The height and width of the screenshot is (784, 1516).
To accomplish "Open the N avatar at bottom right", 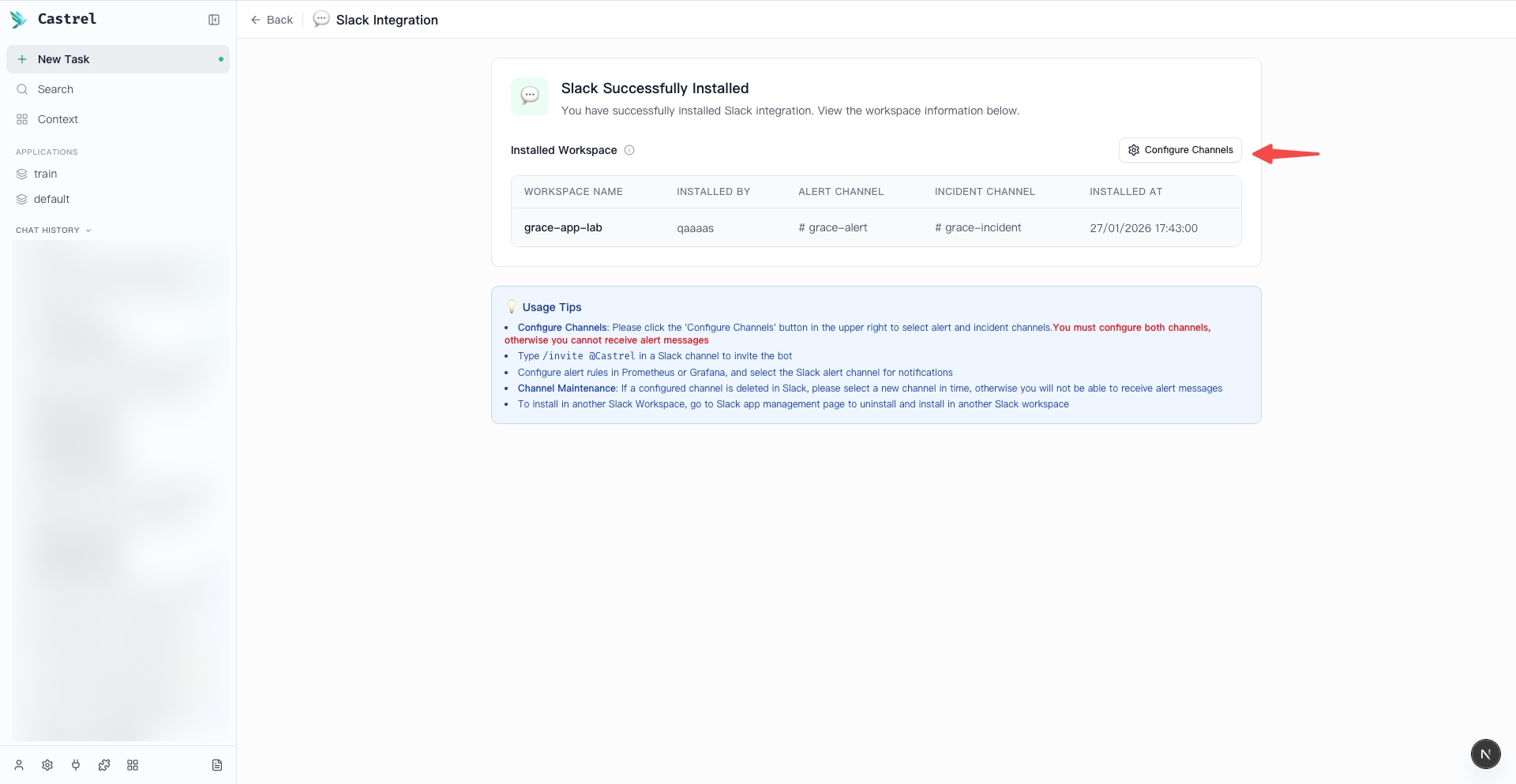I will [1486, 754].
